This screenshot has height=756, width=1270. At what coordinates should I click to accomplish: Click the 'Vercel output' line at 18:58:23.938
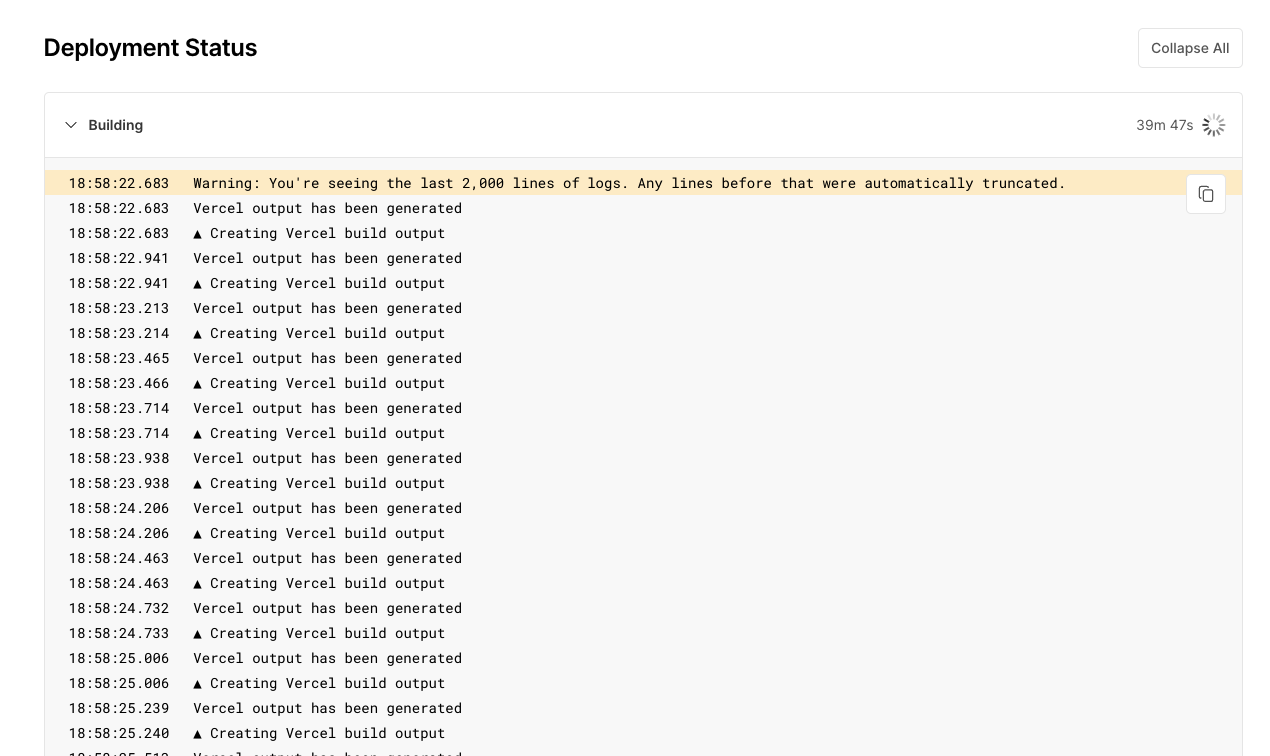644,458
